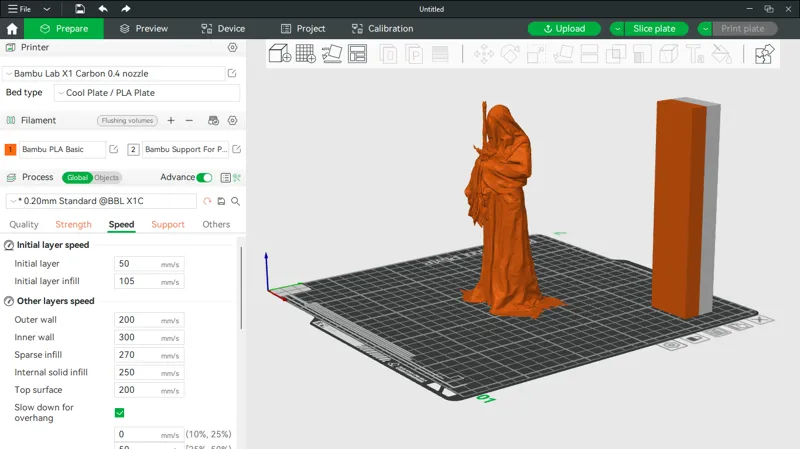The width and height of the screenshot is (800, 449).
Task: Search process settings magnifier icon
Action: (x=236, y=201)
